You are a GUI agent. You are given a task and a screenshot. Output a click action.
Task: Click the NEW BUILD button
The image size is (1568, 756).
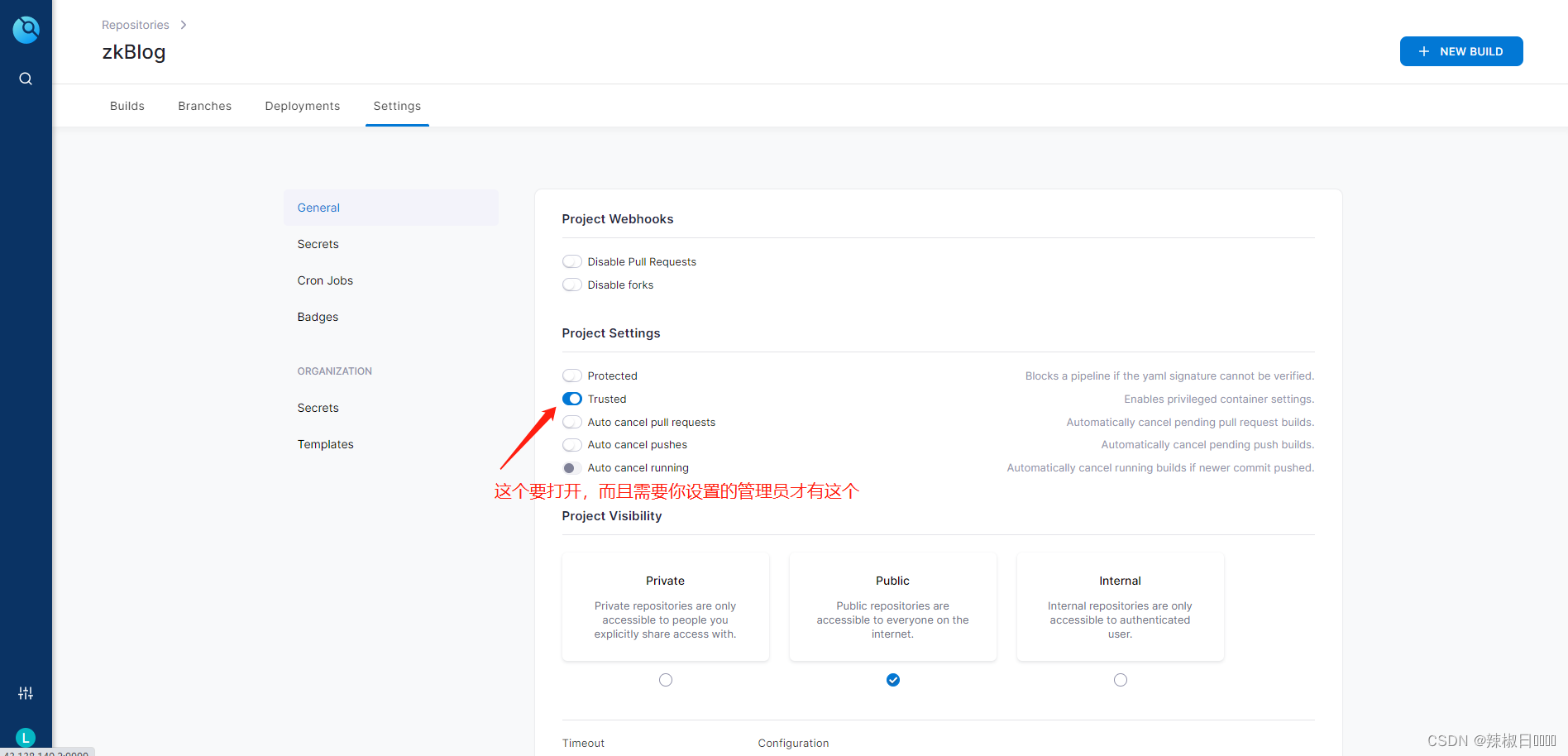(1461, 51)
